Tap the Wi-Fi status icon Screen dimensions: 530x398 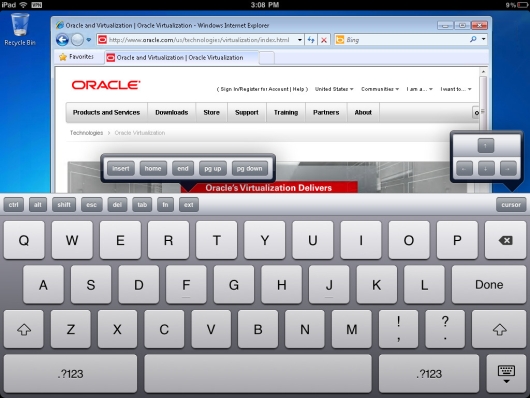[23, 5]
